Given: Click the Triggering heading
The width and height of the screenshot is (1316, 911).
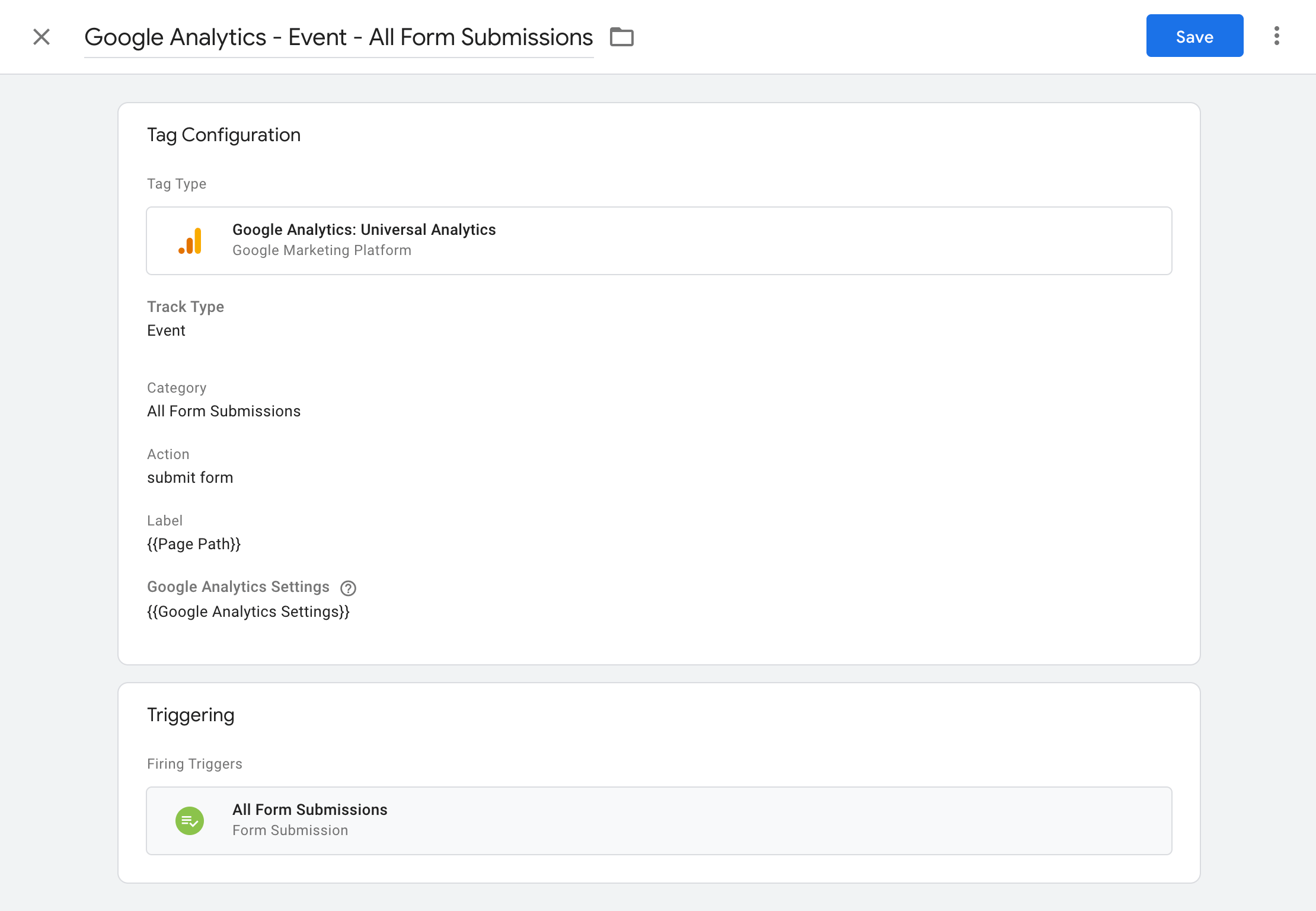Looking at the screenshot, I should [190, 715].
